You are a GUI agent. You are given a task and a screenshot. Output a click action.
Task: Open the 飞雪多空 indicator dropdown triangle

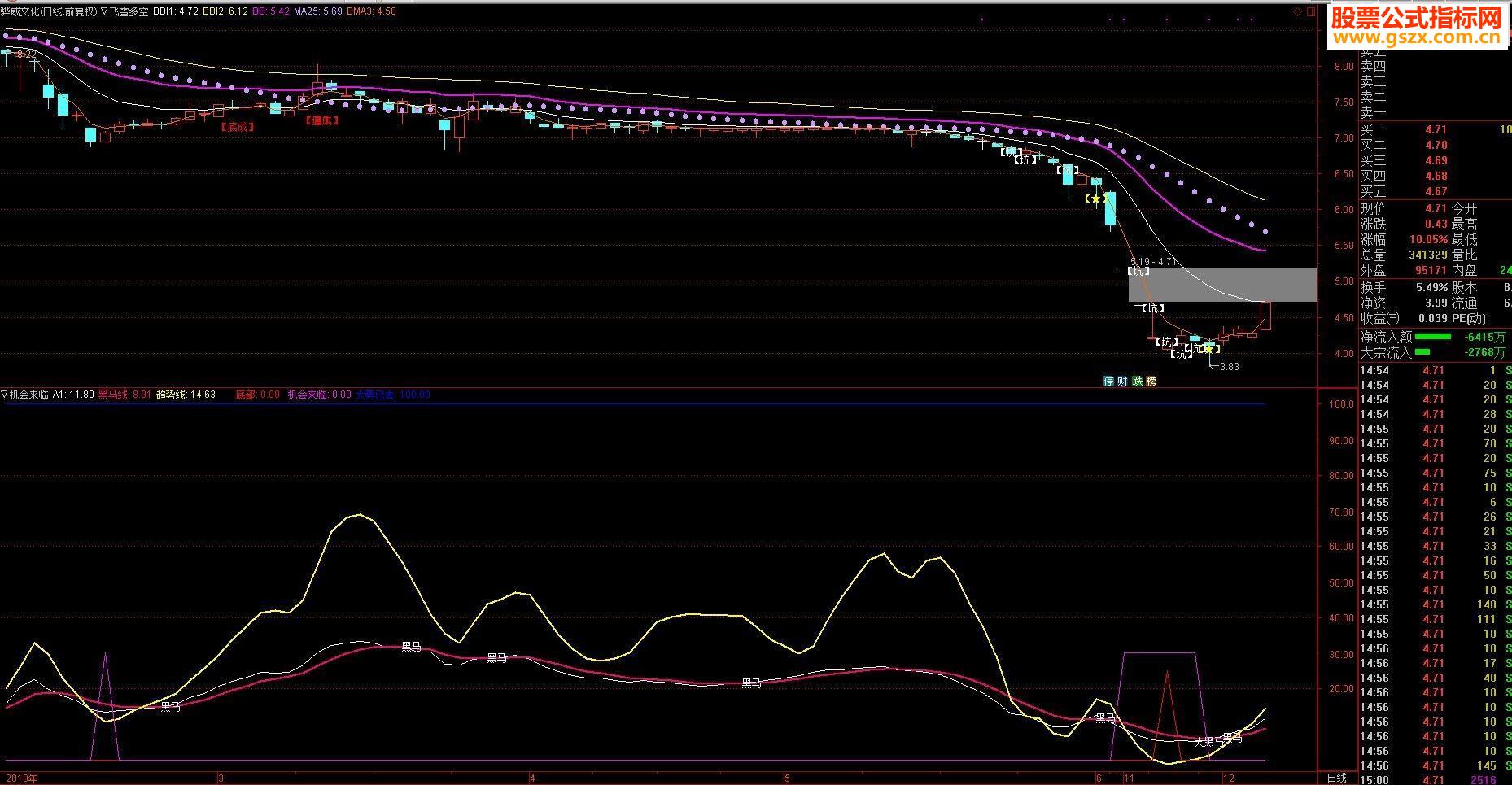pyautogui.click(x=104, y=12)
